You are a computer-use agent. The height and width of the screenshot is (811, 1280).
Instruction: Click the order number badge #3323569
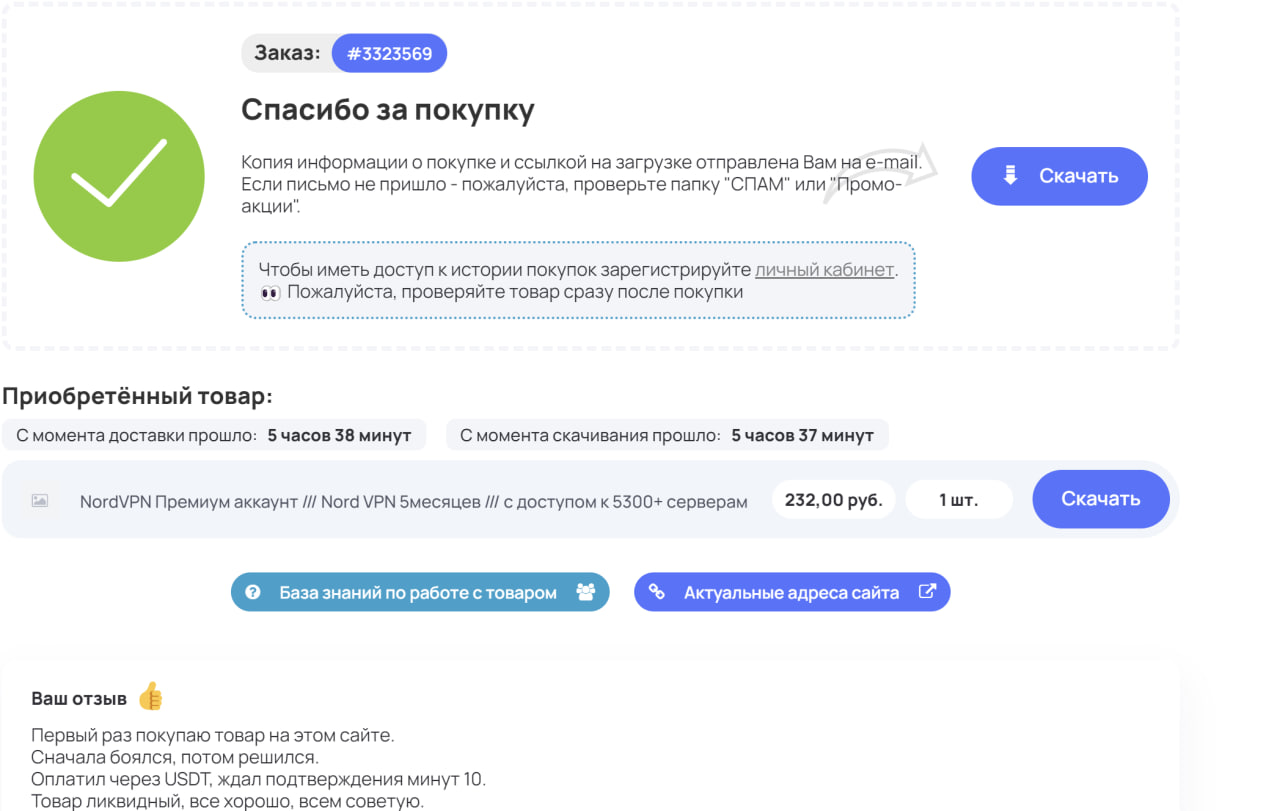click(x=389, y=53)
